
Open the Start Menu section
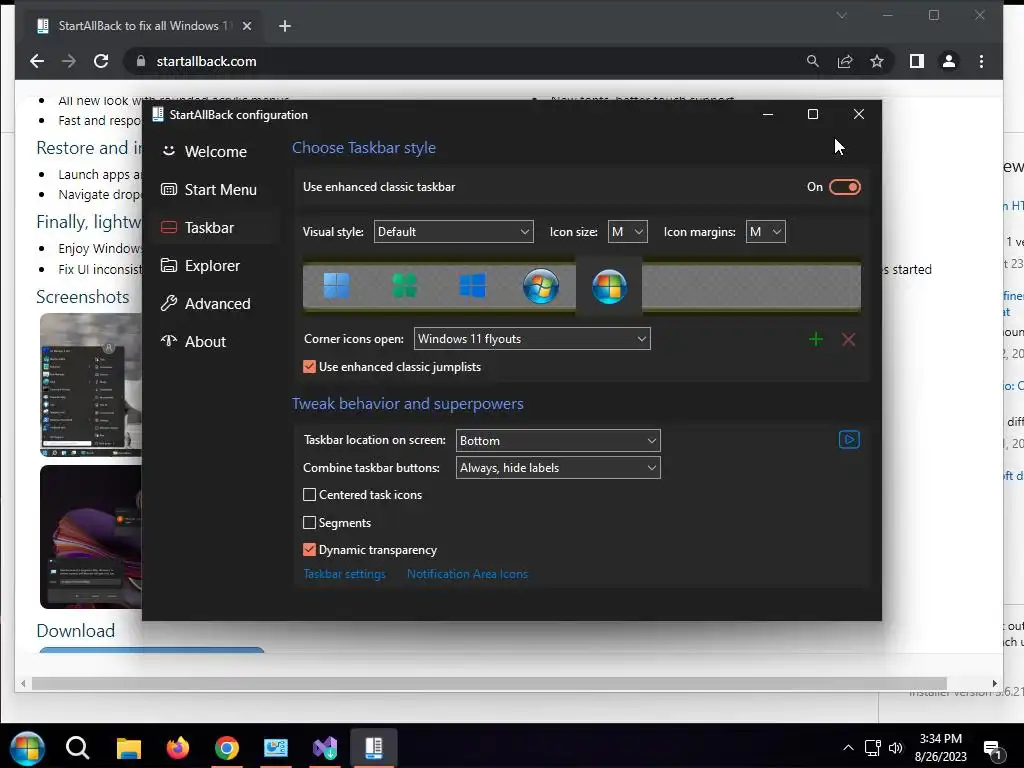coord(216,189)
